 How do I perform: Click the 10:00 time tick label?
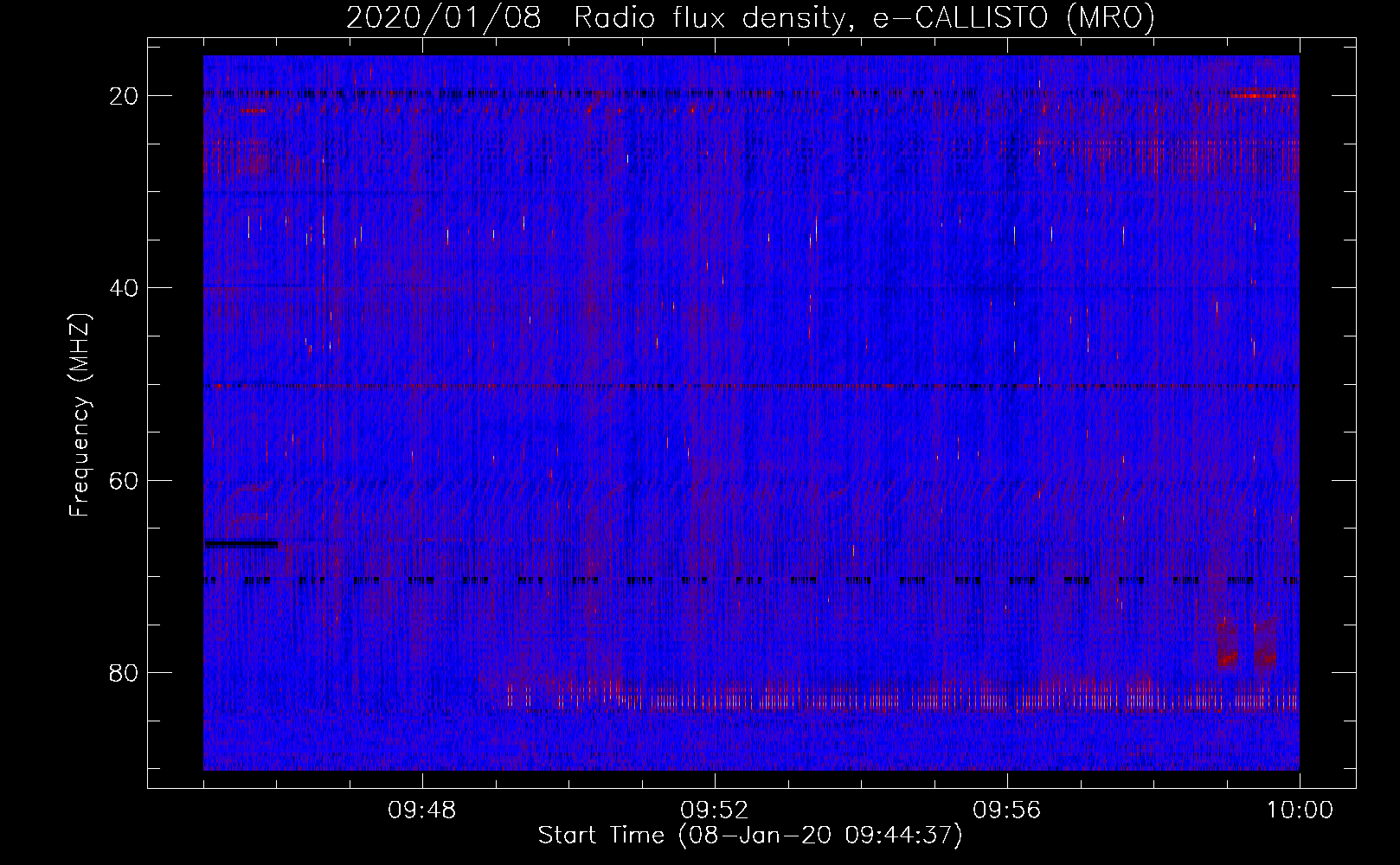1300,811
